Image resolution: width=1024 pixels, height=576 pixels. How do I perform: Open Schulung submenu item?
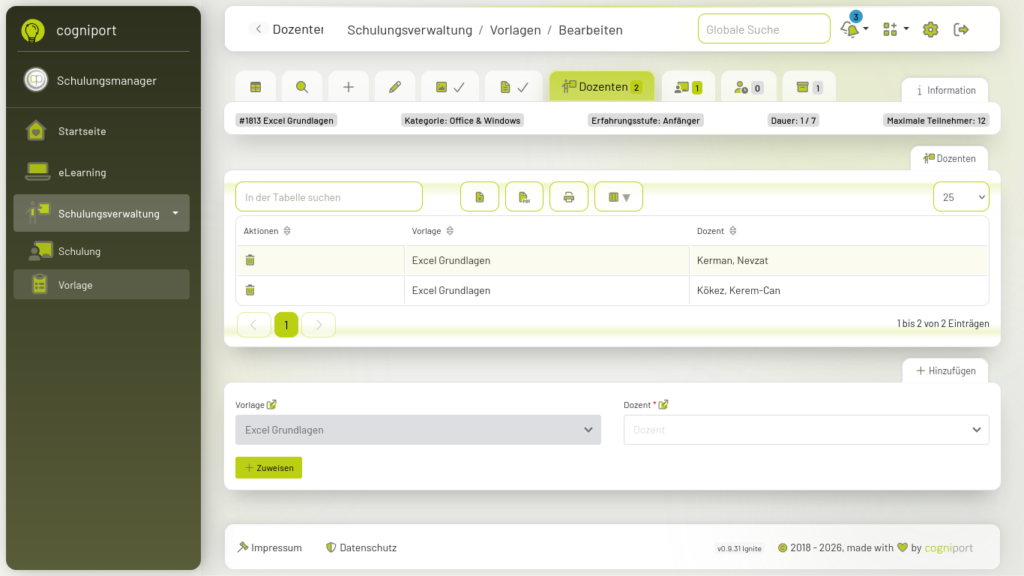(101, 251)
